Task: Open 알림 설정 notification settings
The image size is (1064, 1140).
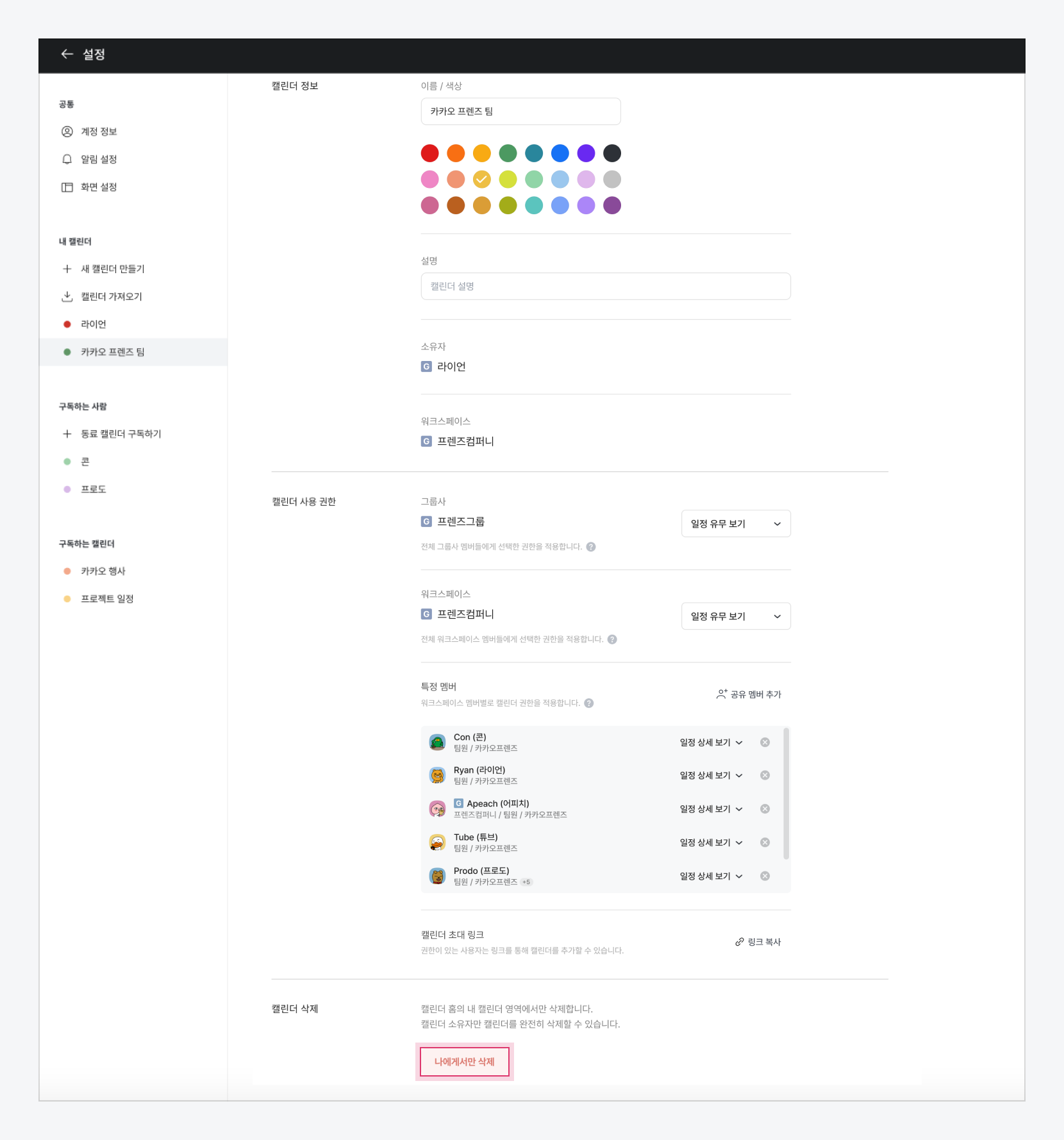Action: click(x=98, y=159)
